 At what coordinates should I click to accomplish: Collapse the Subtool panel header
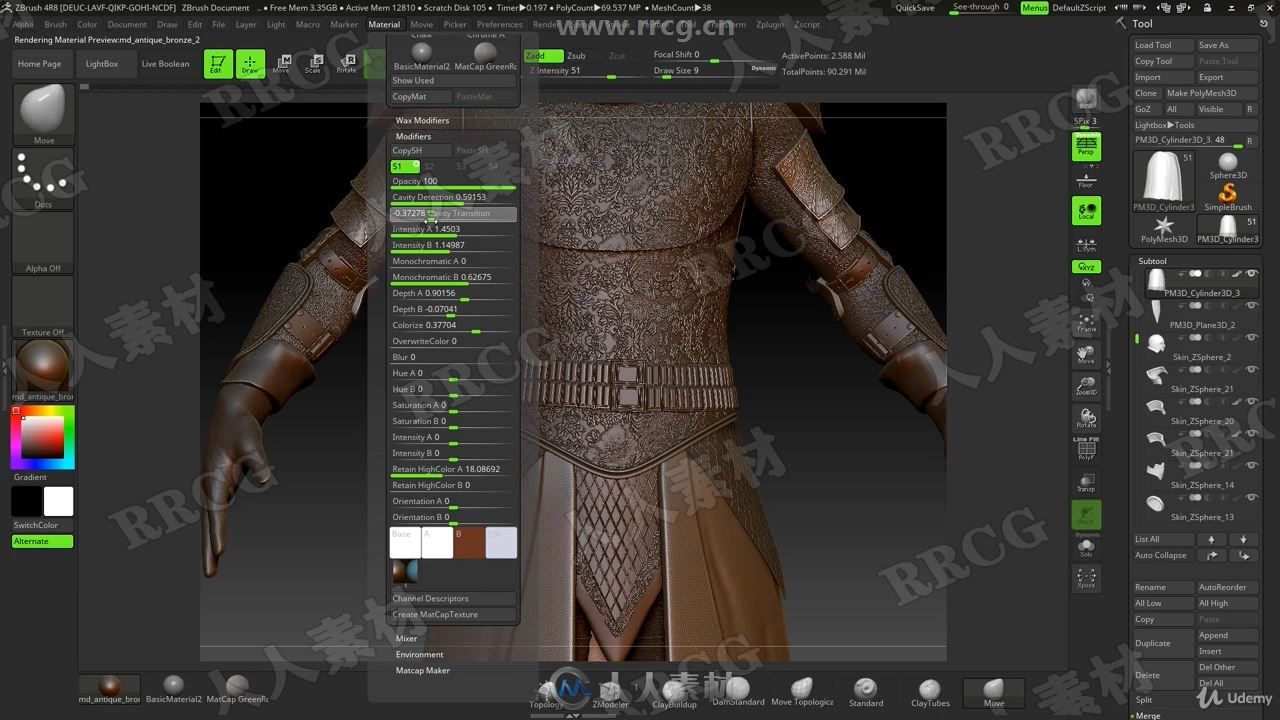click(1152, 261)
